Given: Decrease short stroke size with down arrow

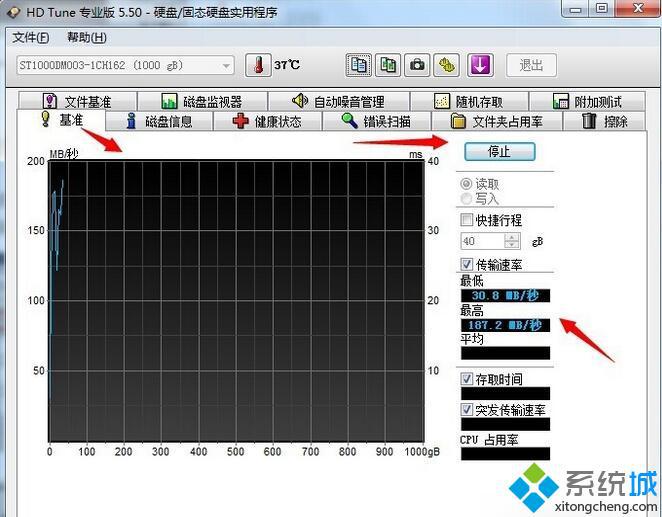Looking at the screenshot, I should pos(512,245).
